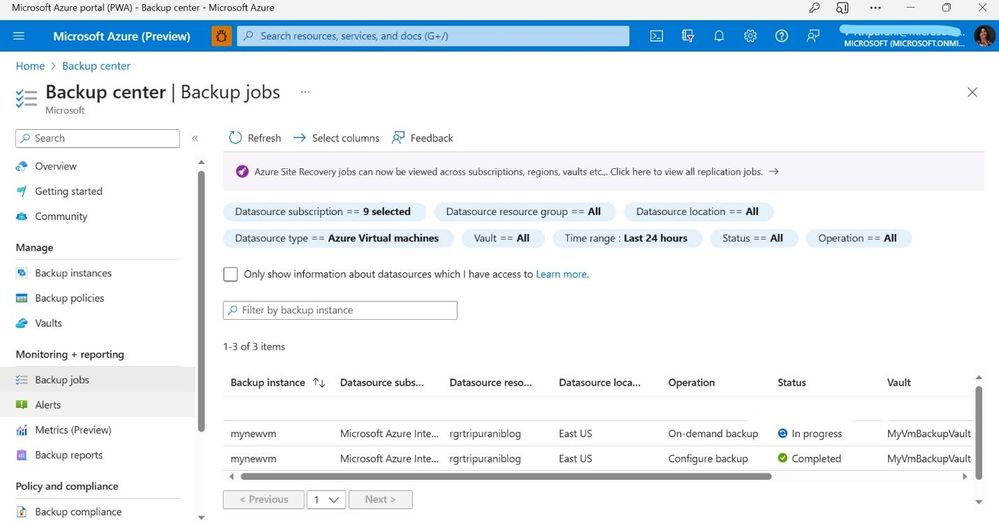Collapse the sidebar with the double chevron
Screen dimensions: 999x523
coord(195,138)
